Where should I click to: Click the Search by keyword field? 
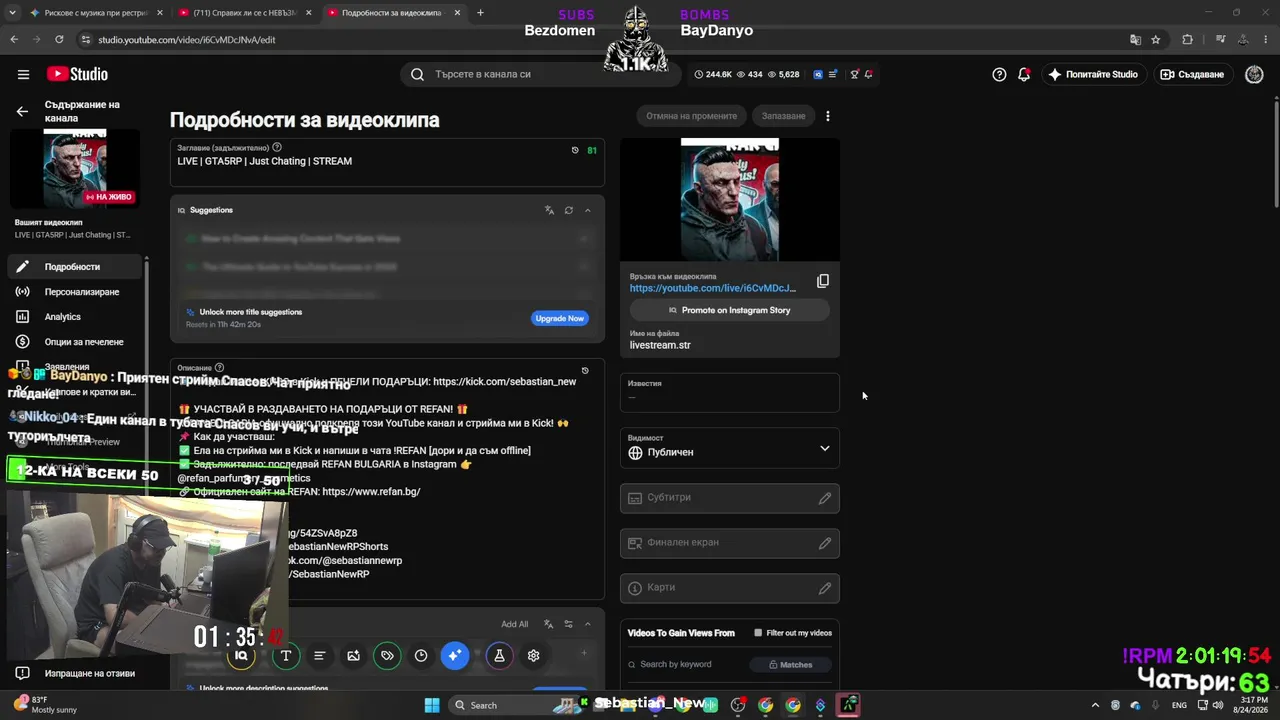(x=685, y=665)
